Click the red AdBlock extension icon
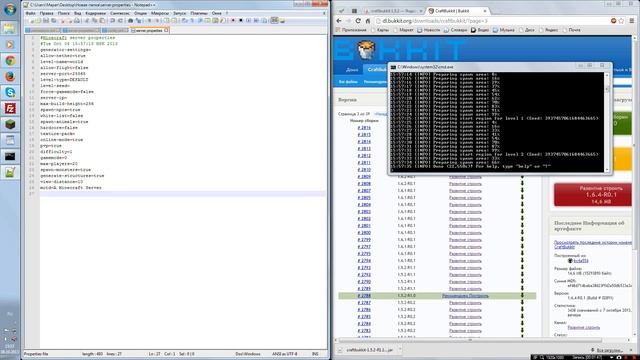This screenshot has width=640, height=360. coord(613,21)
